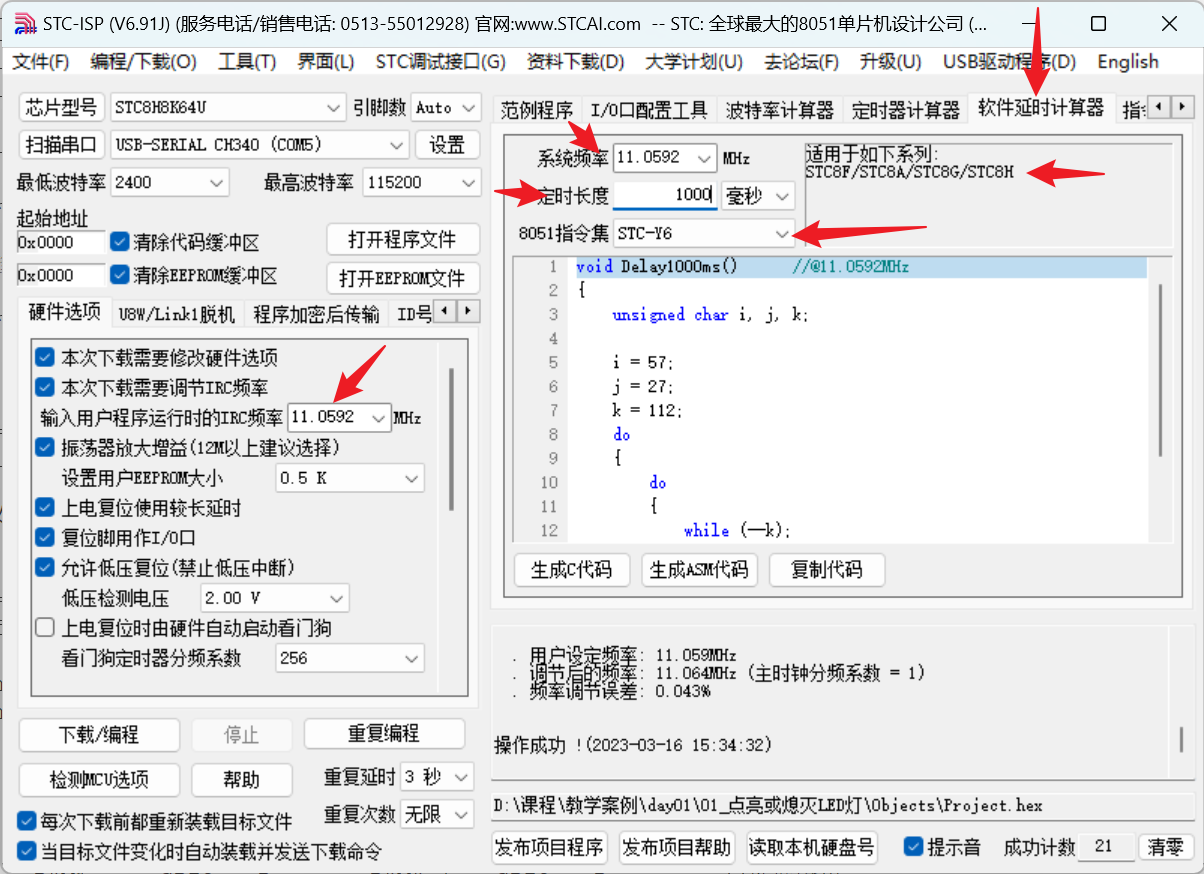Toggle 复位脚用作I/O口 checkbox
1204x874 pixels.
45,538
